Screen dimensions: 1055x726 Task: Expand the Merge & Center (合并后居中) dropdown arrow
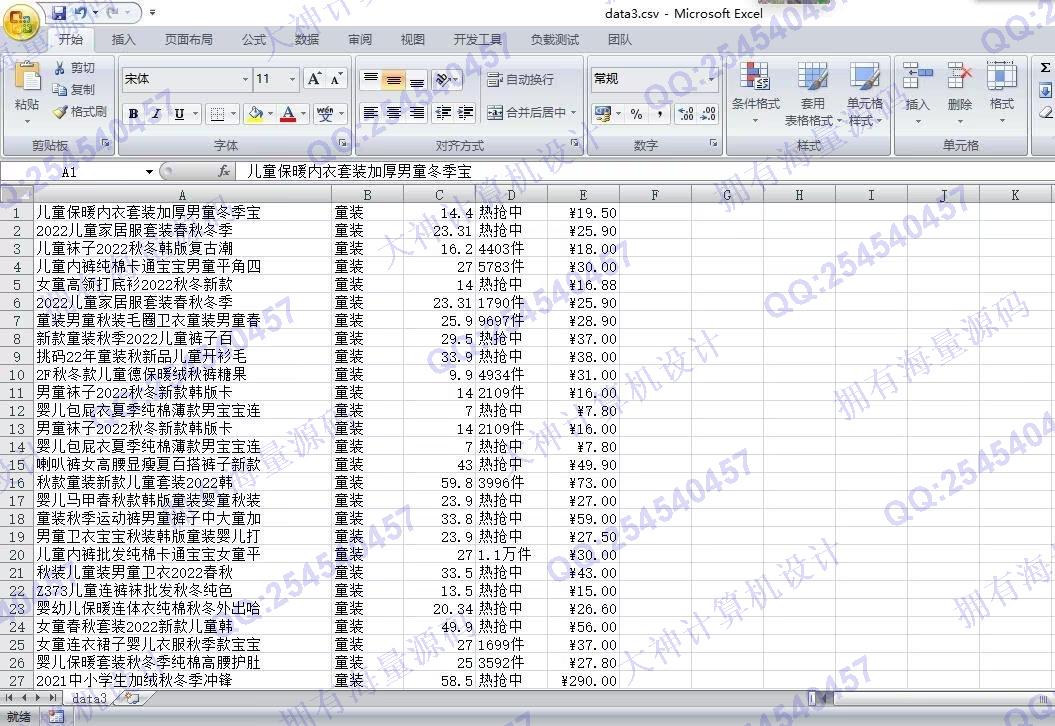(x=573, y=113)
